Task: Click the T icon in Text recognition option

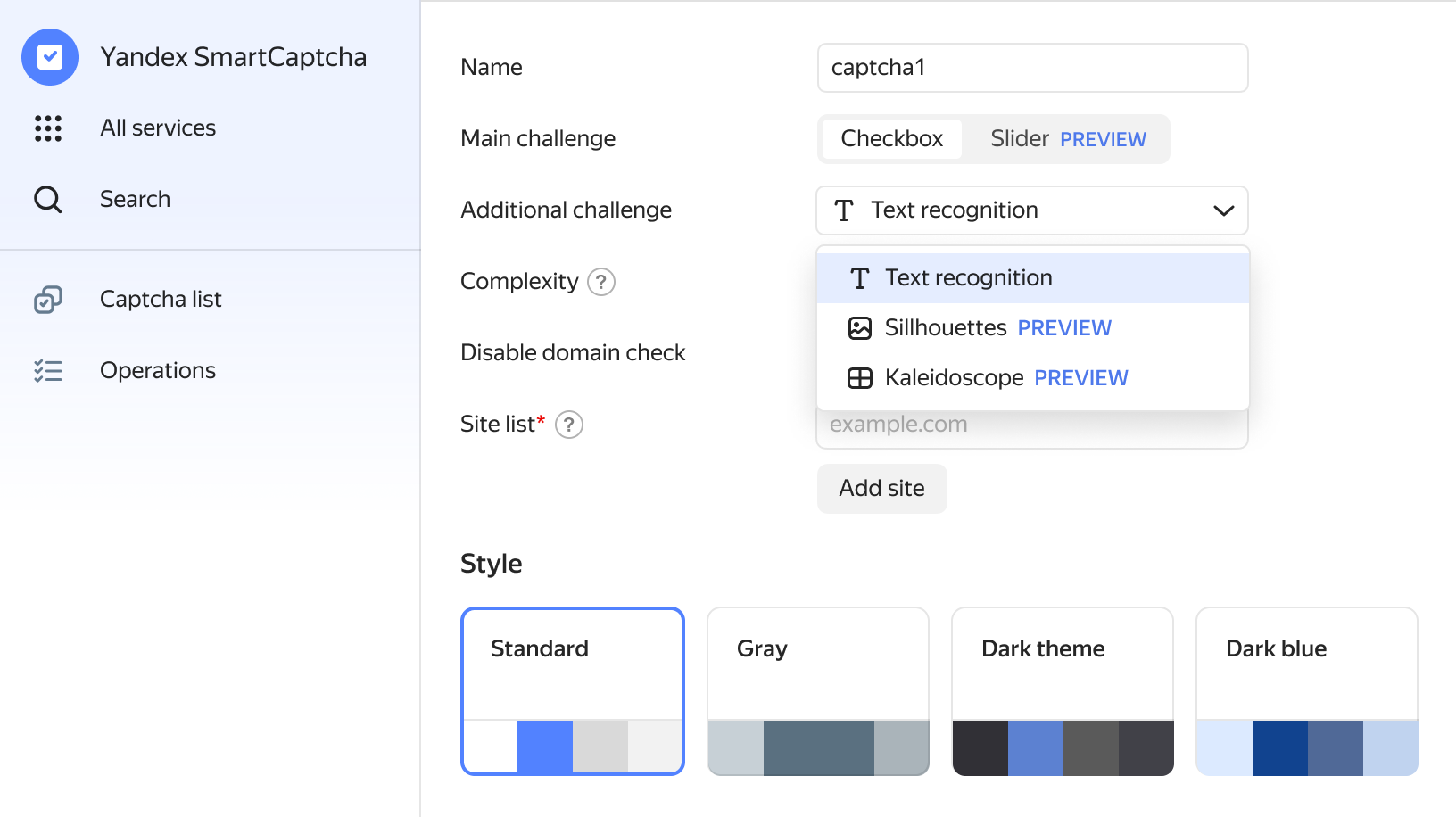Action: pos(860,278)
